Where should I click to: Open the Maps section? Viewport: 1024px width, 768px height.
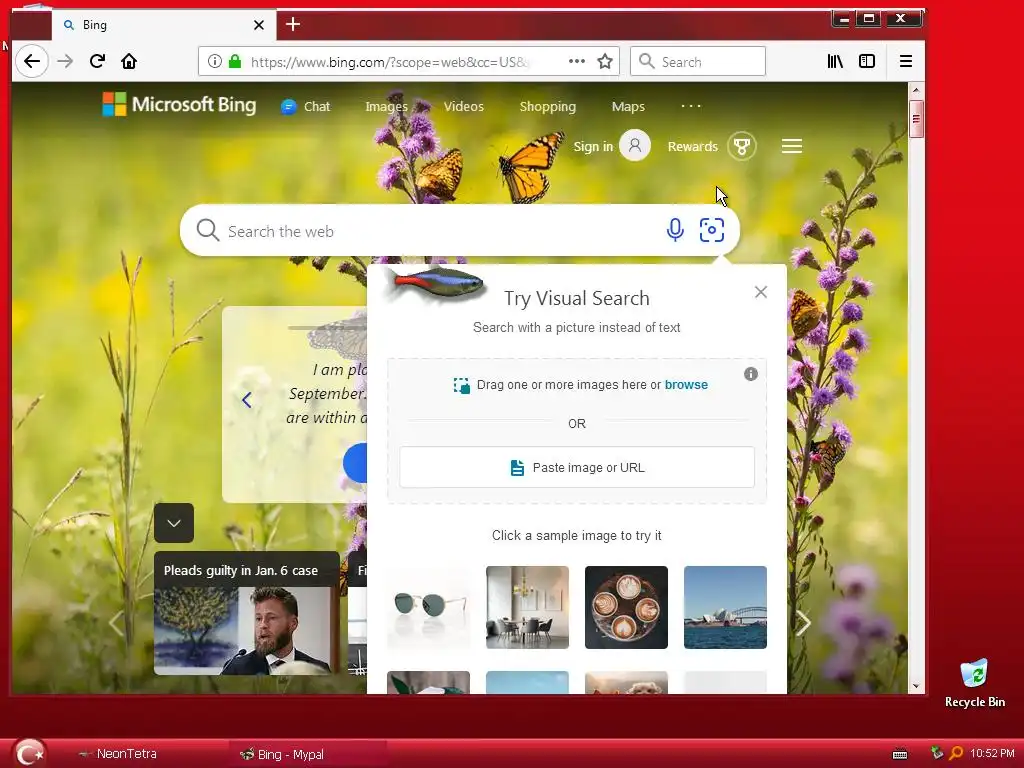tap(628, 106)
